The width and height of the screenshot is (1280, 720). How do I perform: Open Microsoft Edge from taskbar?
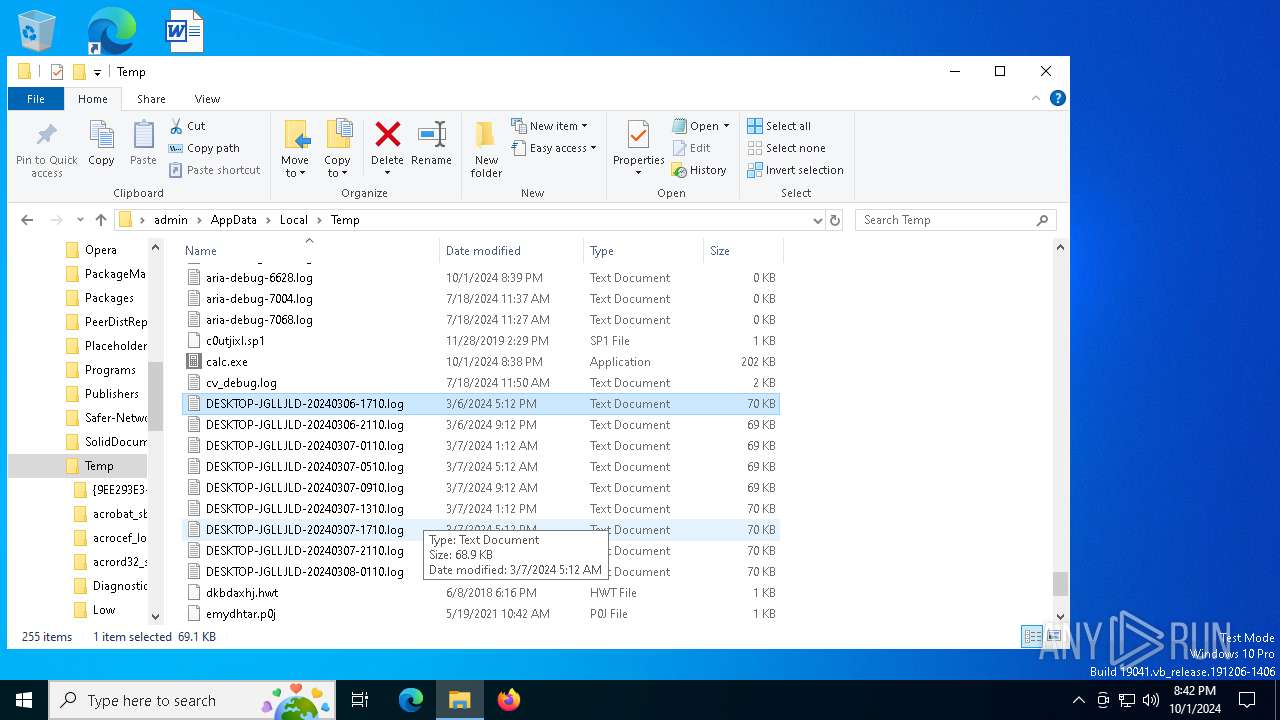[x=411, y=700]
